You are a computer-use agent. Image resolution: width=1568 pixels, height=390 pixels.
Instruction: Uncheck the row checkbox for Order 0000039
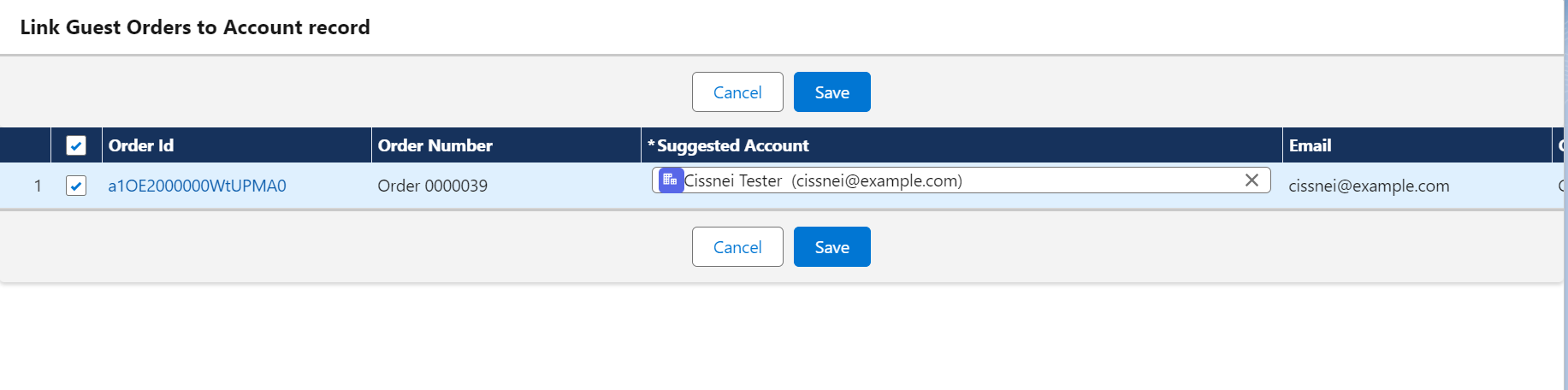coord(76,186)
